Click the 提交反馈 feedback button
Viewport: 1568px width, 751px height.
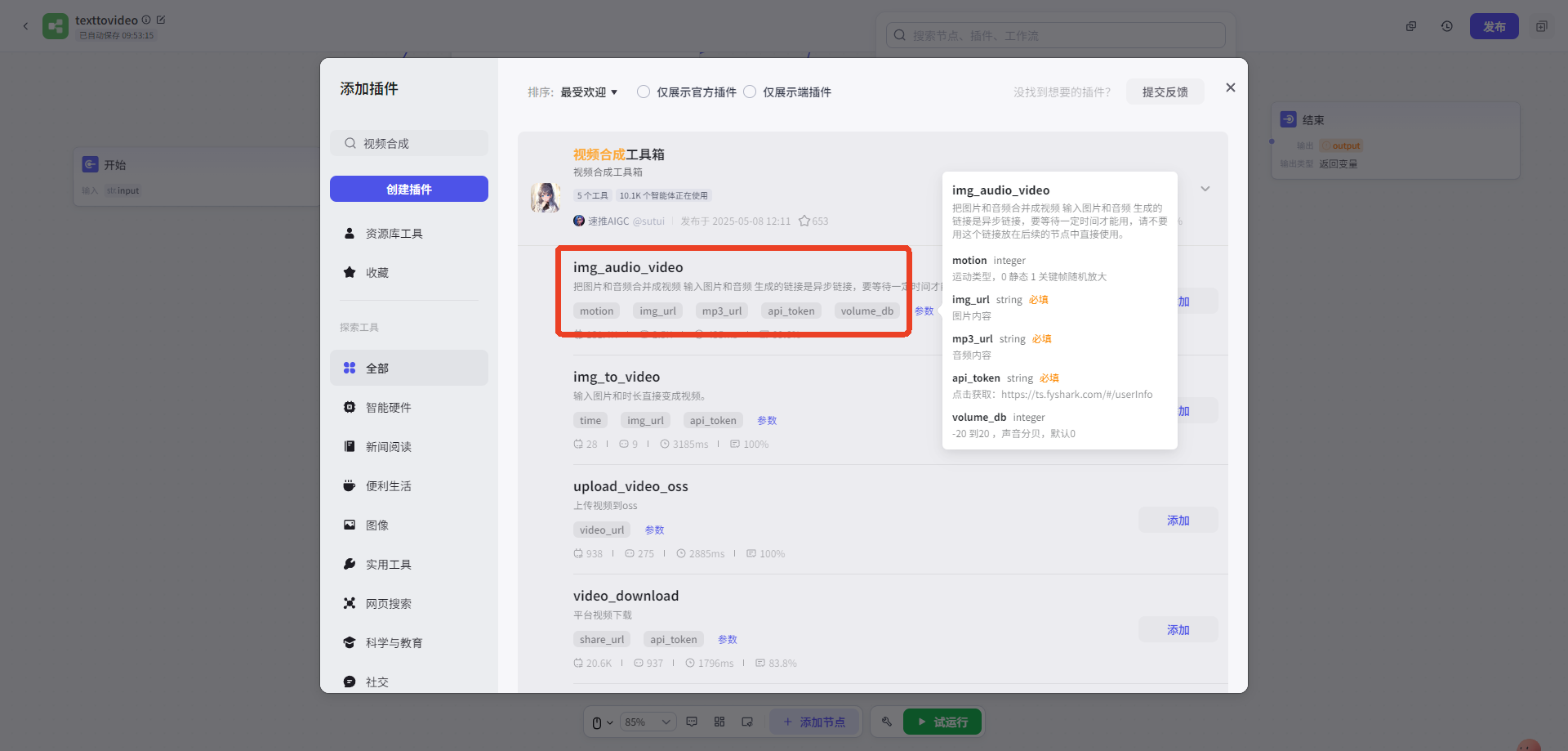pos(1165,92)
